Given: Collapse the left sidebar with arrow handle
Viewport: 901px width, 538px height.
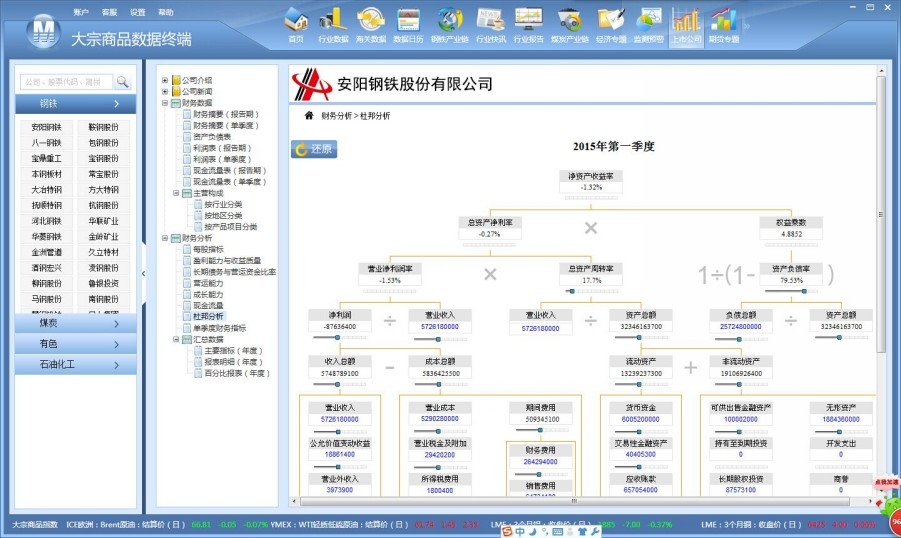Looking at the screenshot, I should (143, 274).
